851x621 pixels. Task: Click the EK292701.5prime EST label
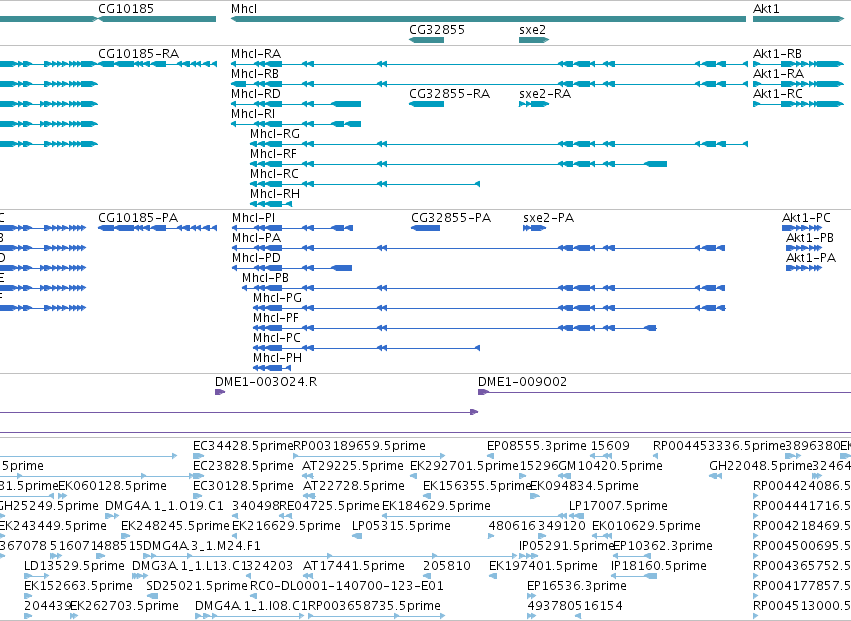coord(465,466)
